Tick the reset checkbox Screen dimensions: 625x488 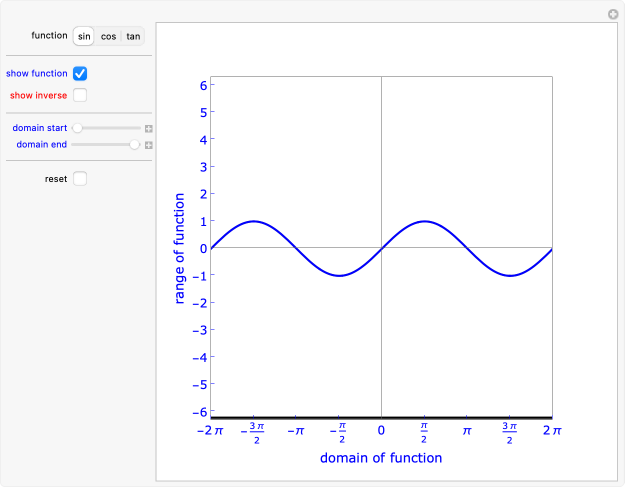click(80, 179)
